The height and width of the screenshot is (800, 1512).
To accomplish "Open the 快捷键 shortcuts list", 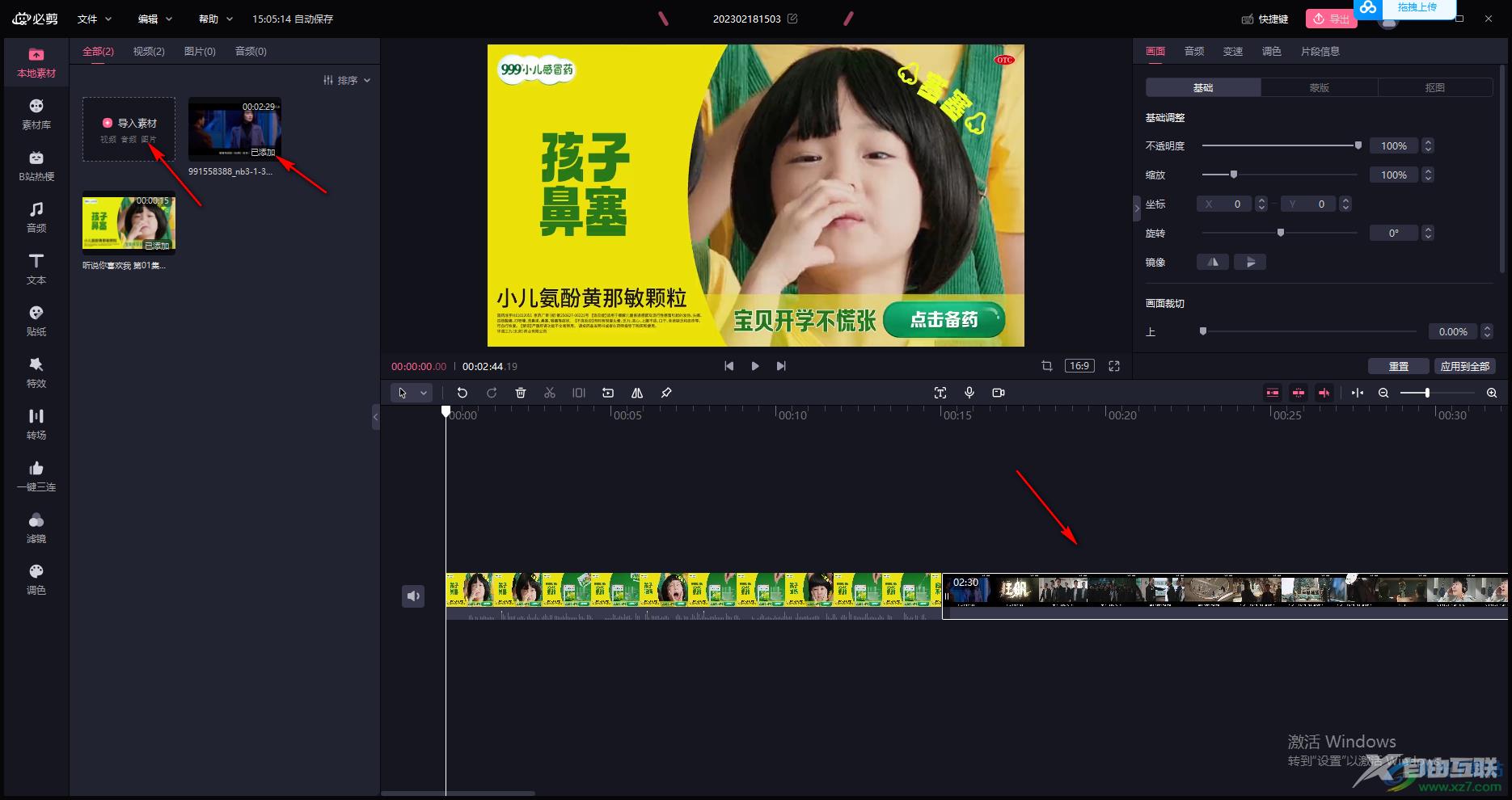I will coord(1265,19).
